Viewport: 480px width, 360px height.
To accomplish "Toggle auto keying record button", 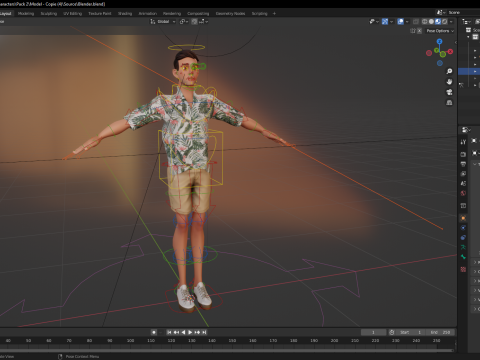I will 154,332.
